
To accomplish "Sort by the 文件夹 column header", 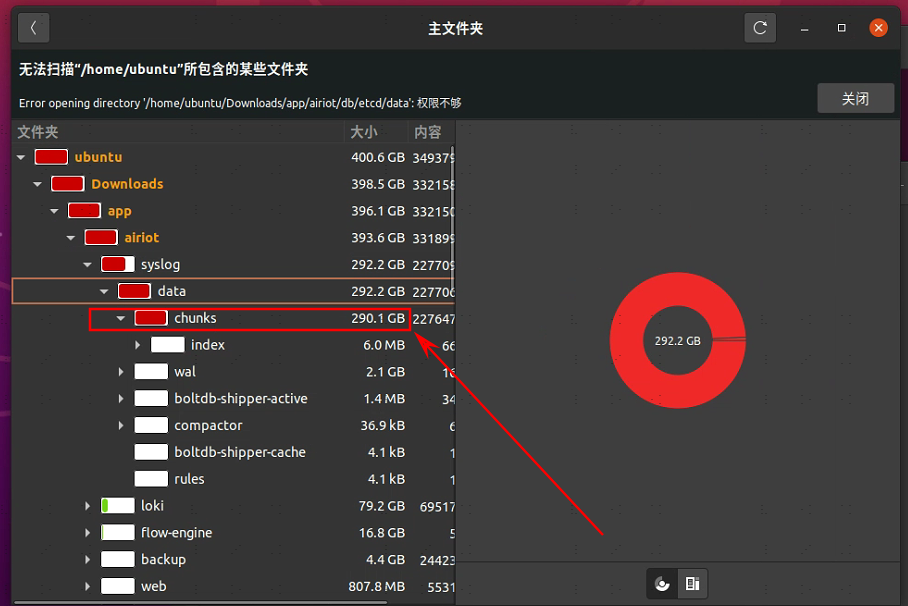I will [38, 132].
